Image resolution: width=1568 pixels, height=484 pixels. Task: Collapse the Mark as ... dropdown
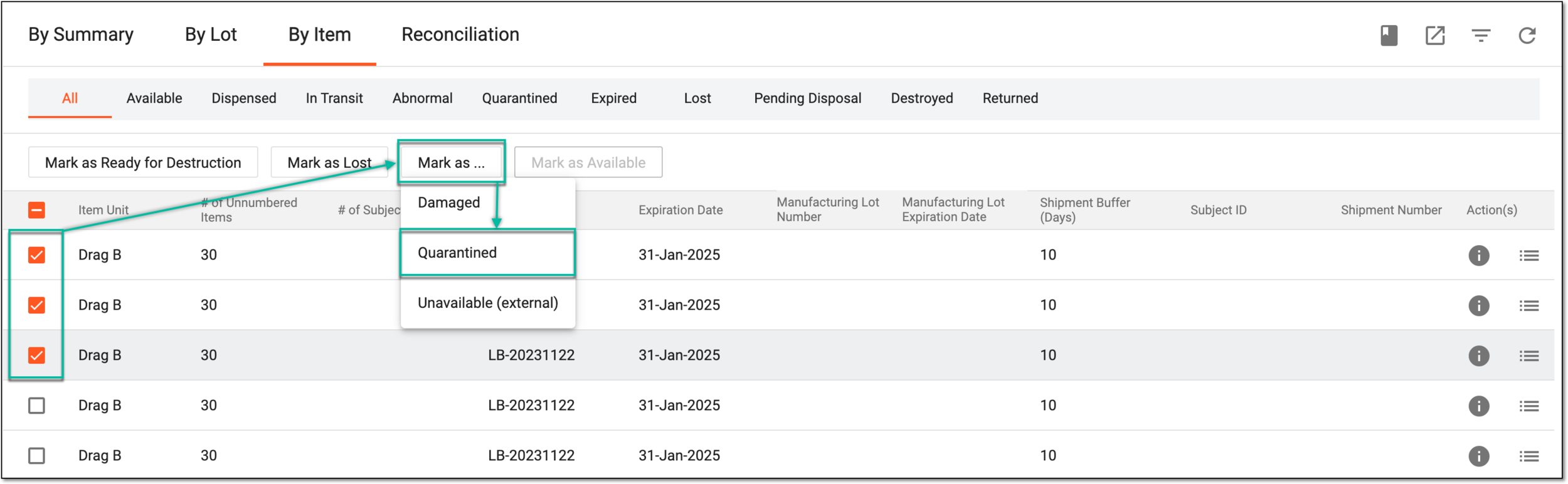(451, 162)
